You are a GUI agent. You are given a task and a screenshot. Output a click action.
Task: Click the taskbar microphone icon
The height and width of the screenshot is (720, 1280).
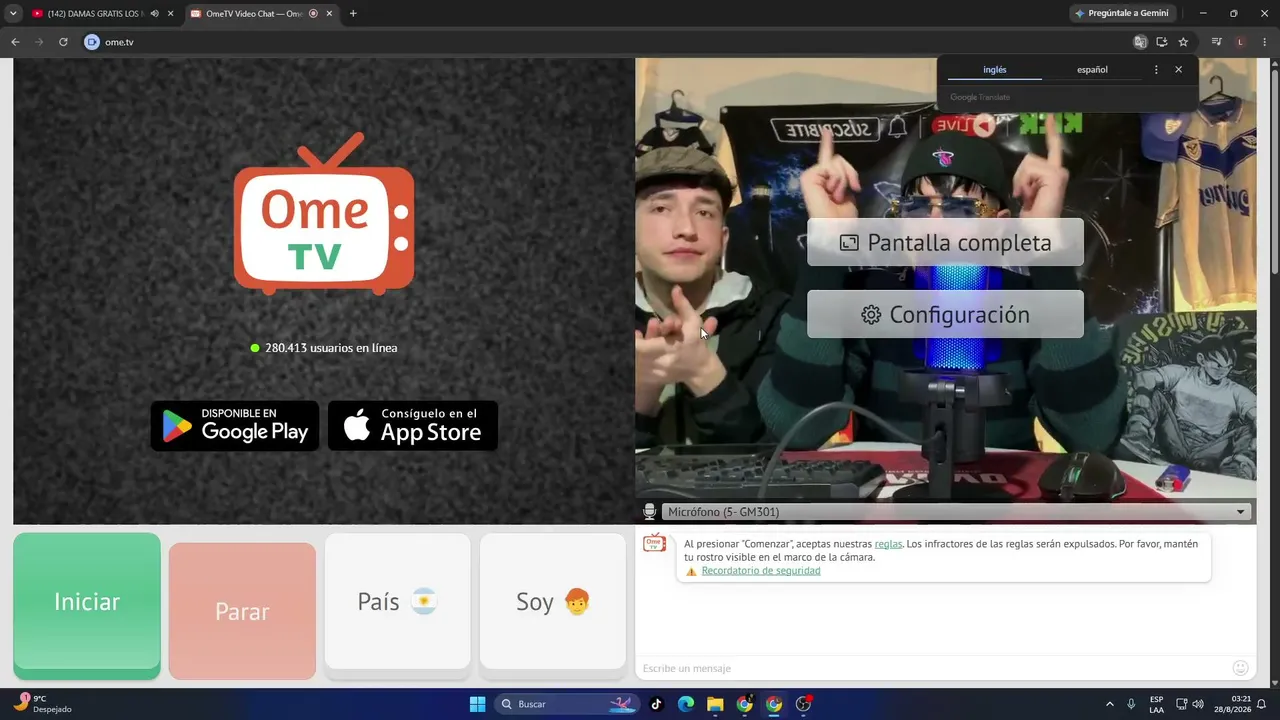click(x=1131, y=704)
